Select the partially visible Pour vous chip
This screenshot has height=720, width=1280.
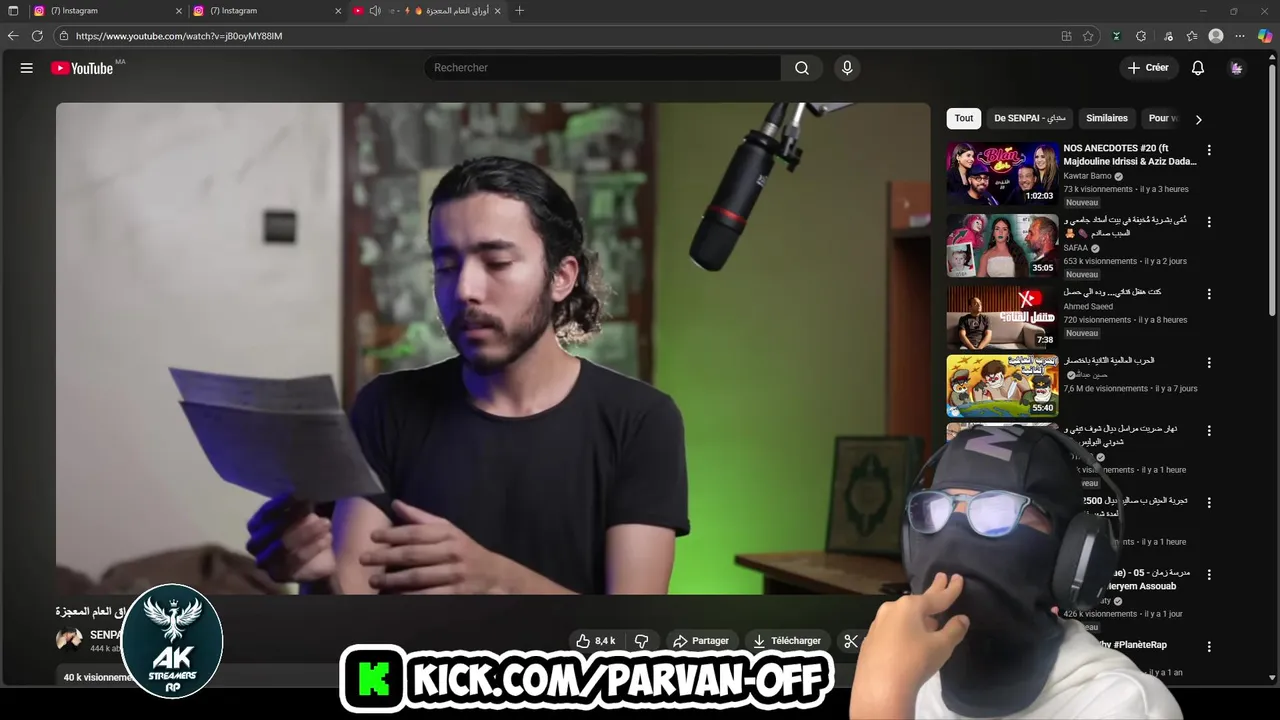pyautogui.click(x=1162, y=118)
